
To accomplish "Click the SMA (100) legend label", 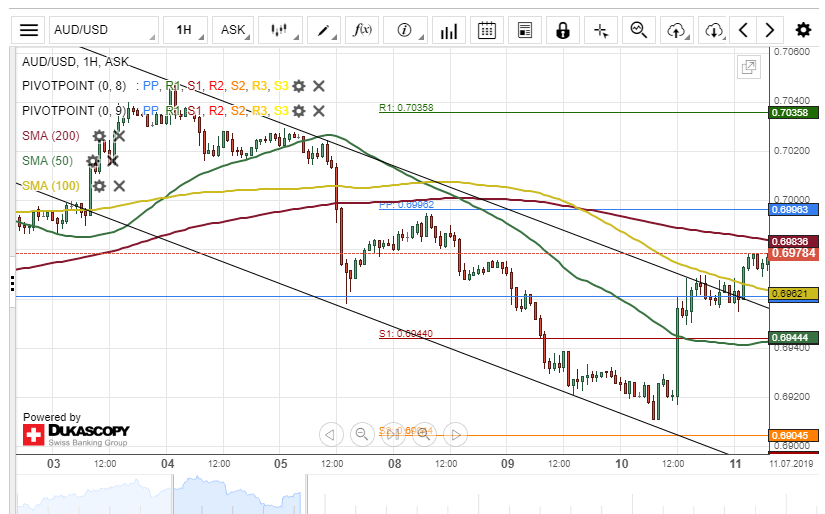I will point(51,186).
